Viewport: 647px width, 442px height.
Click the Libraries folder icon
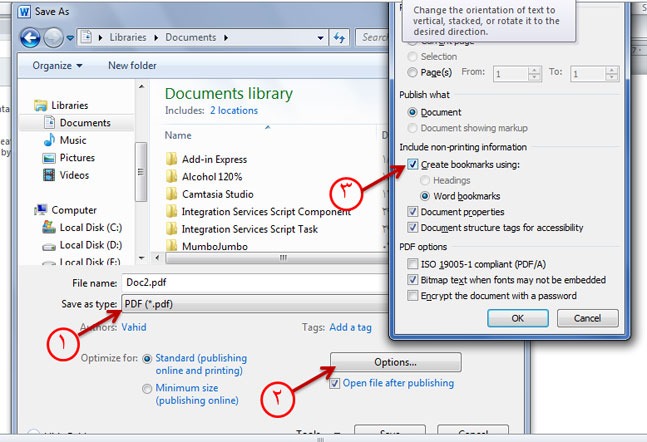tap(40, 106)
